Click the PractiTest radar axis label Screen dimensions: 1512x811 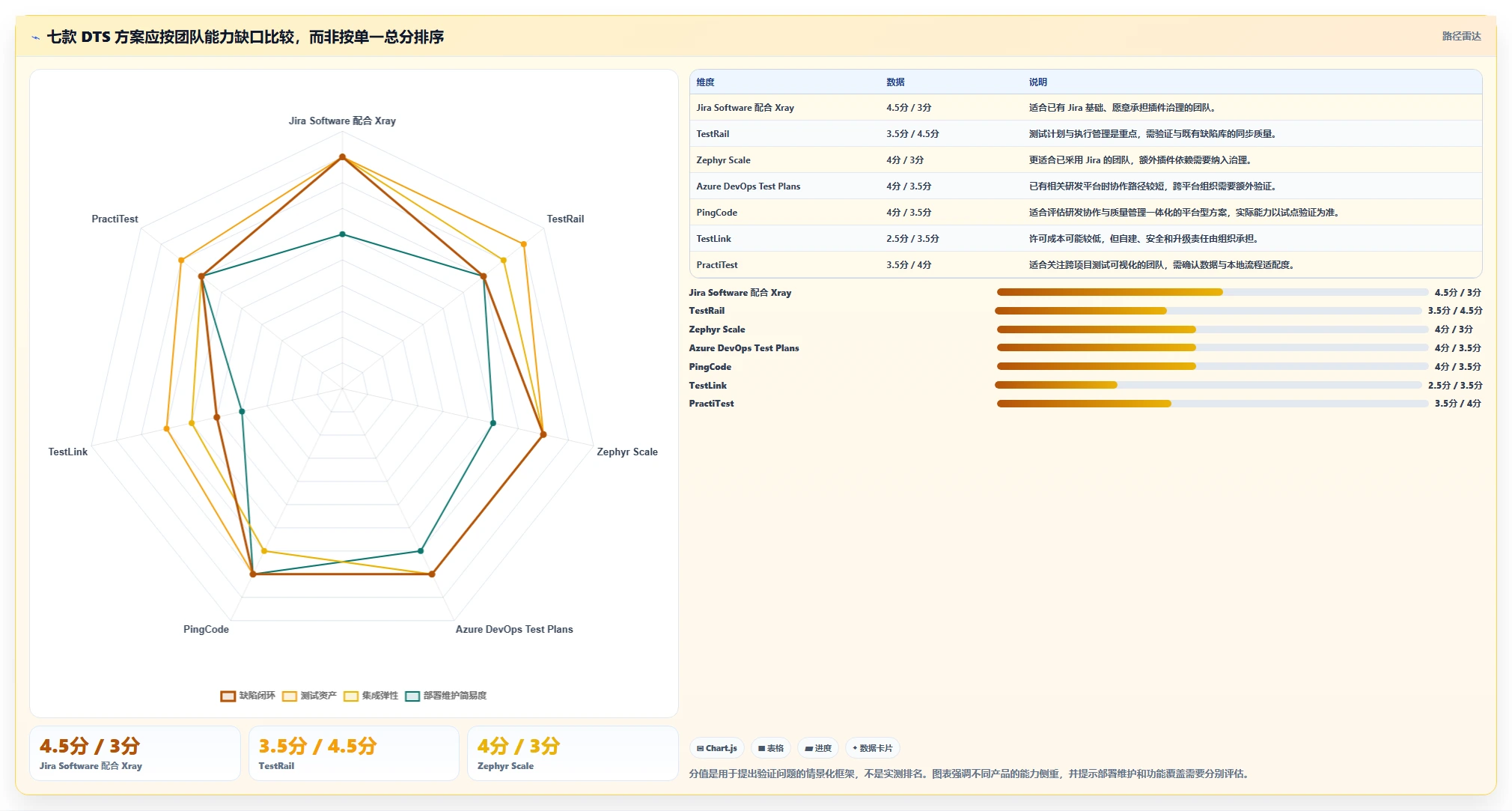tap(115, 219)
